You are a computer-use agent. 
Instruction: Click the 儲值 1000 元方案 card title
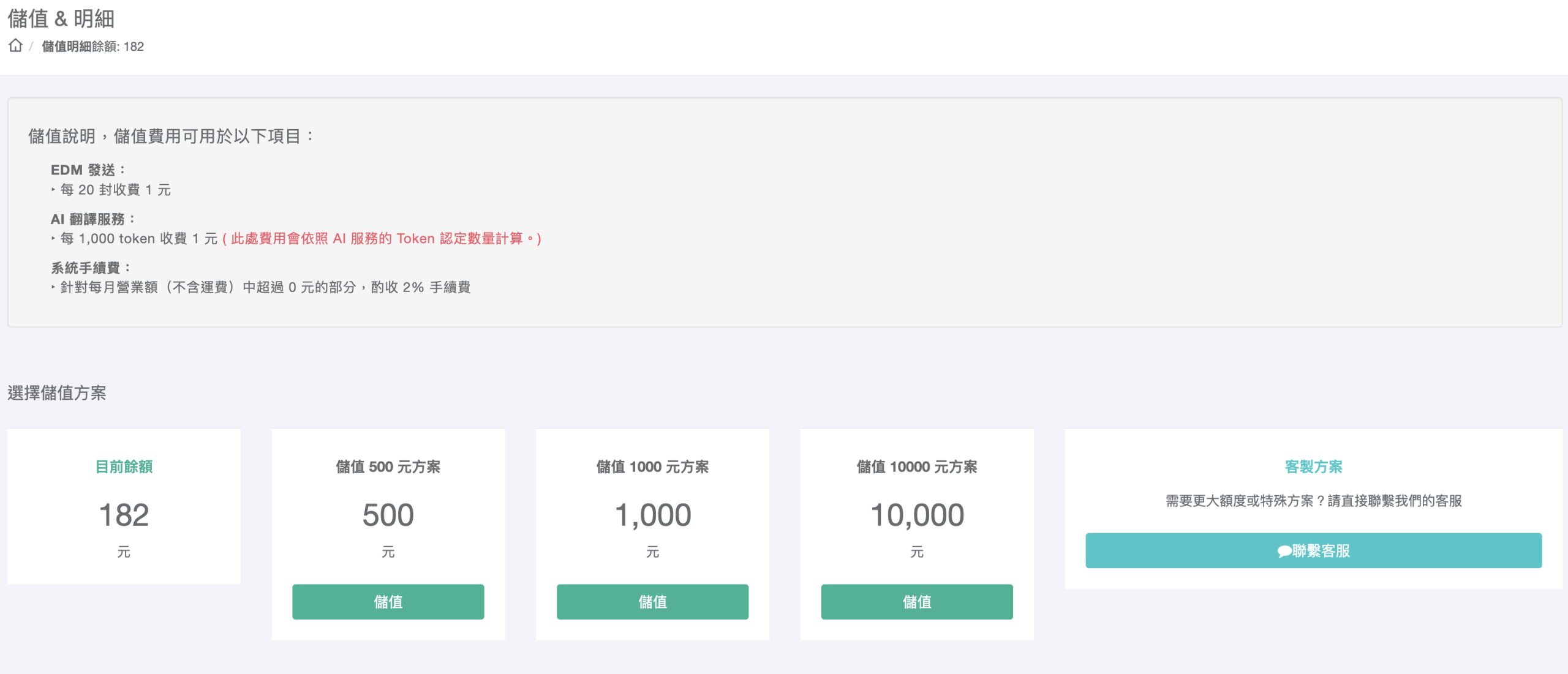pyautogui.click(x=652, y=466)
